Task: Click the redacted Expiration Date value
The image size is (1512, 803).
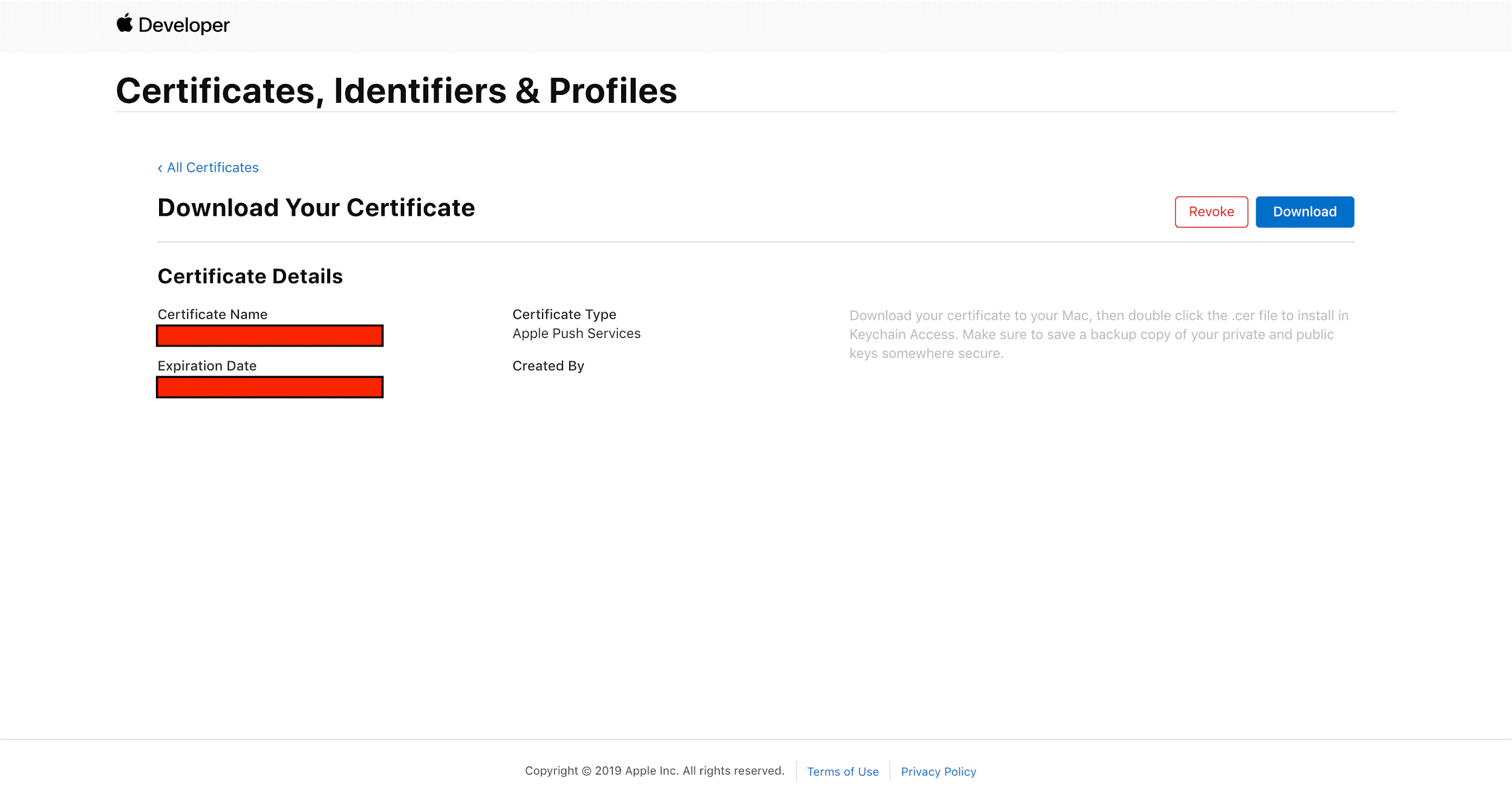Action: (x=270, y=386)
